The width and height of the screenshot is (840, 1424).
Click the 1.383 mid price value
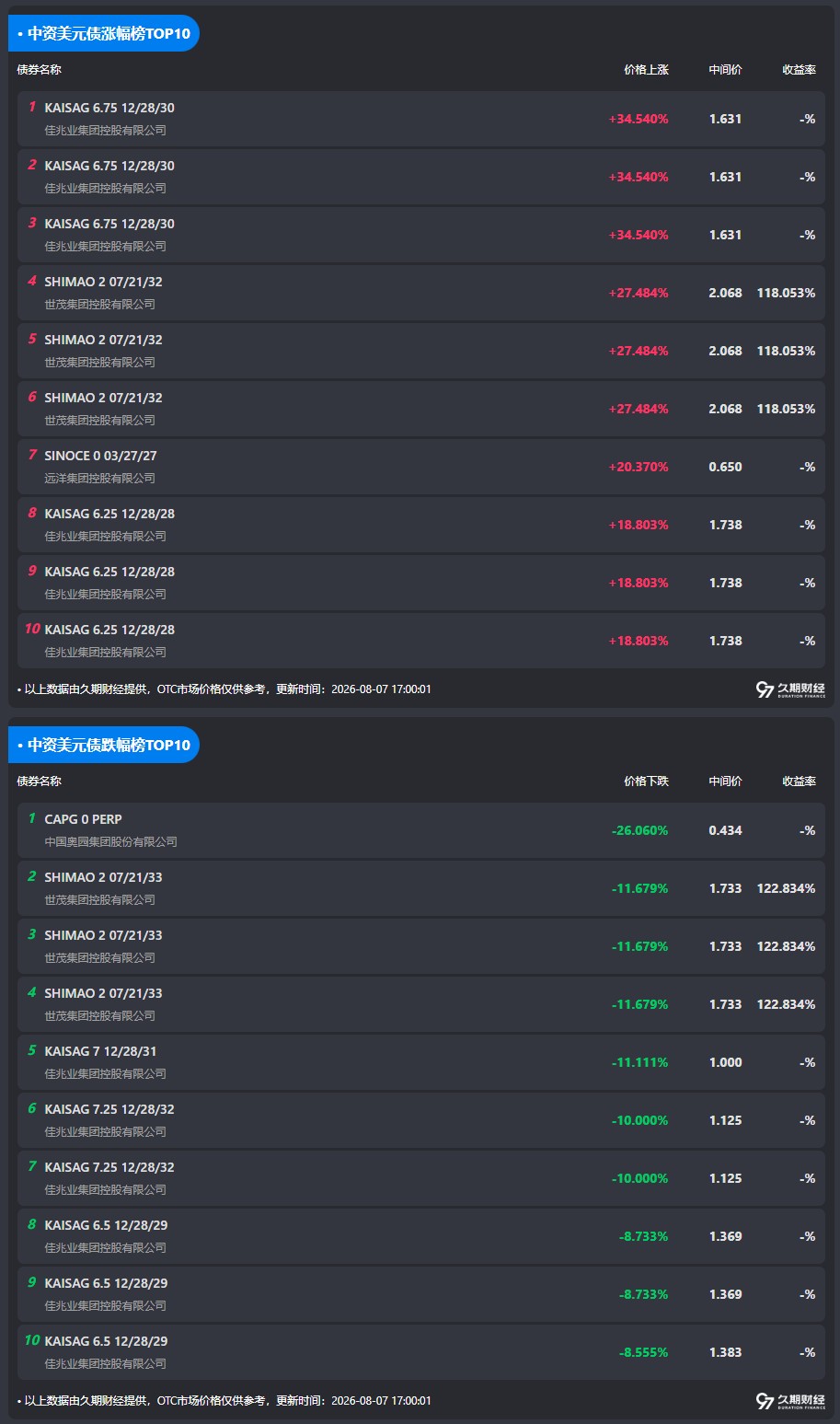(725, 1352)
